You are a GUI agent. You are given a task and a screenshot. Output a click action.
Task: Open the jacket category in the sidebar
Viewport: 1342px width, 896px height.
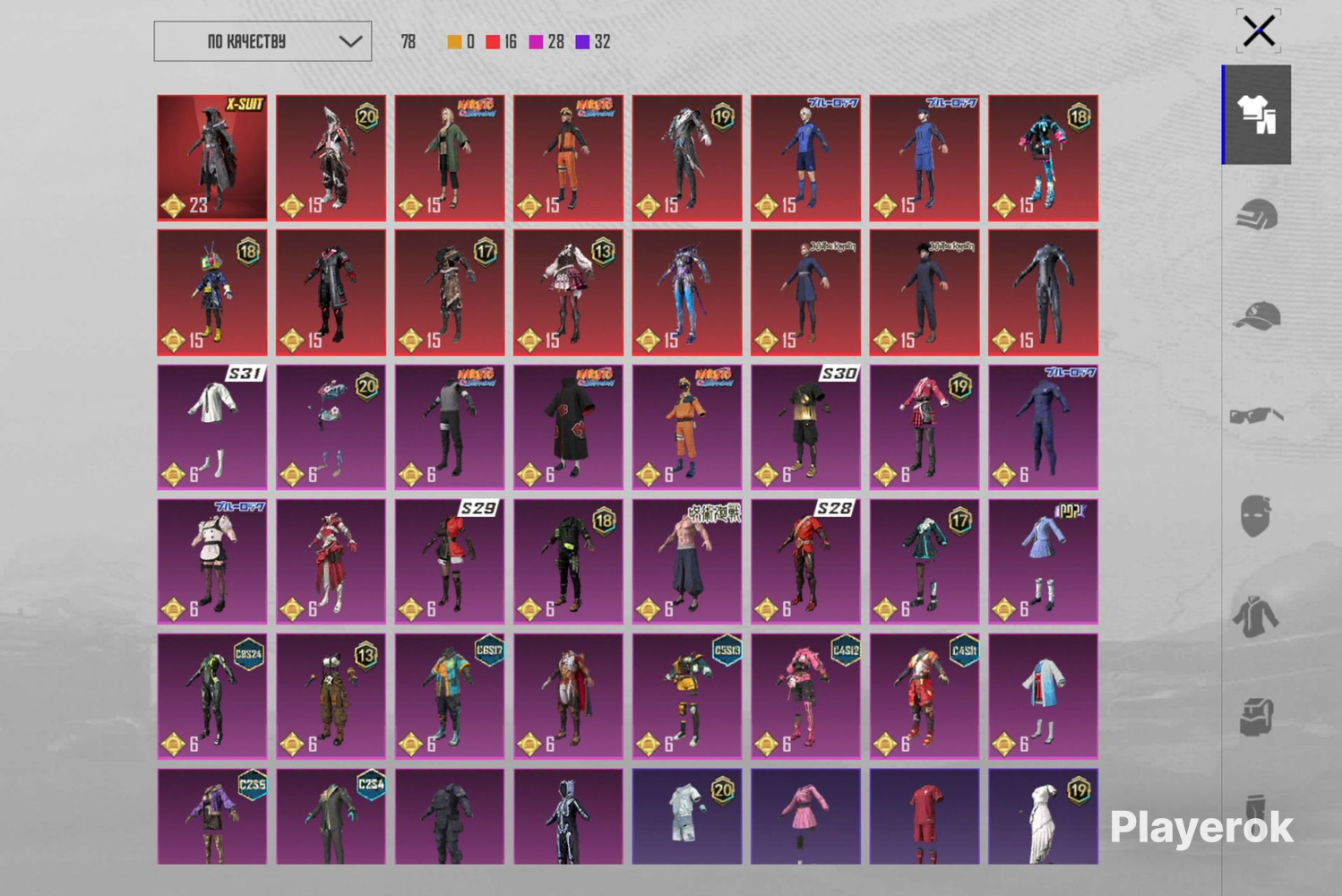pyautogui.click(x=1256, y=616)
